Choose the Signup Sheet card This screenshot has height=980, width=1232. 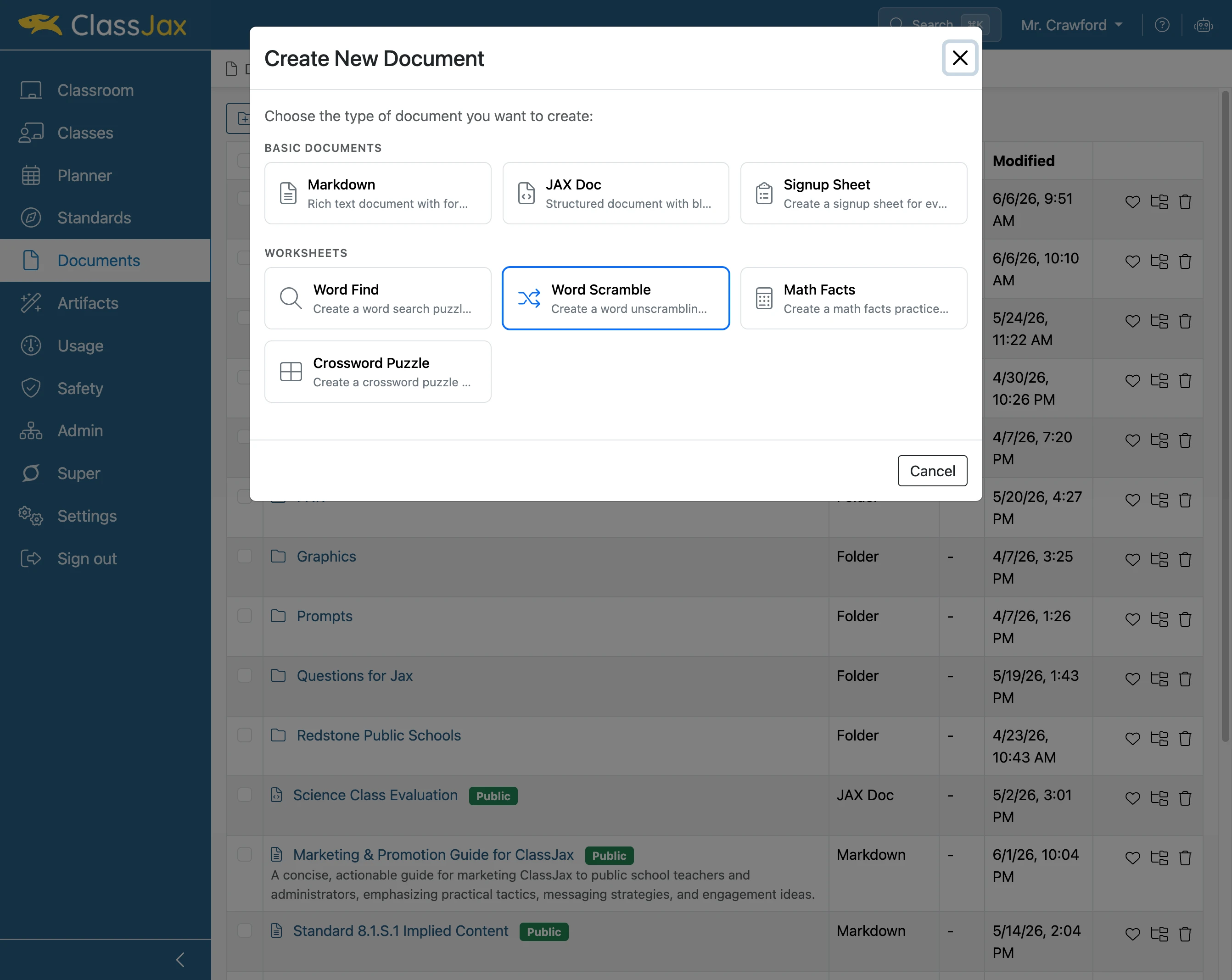point(853,193)
